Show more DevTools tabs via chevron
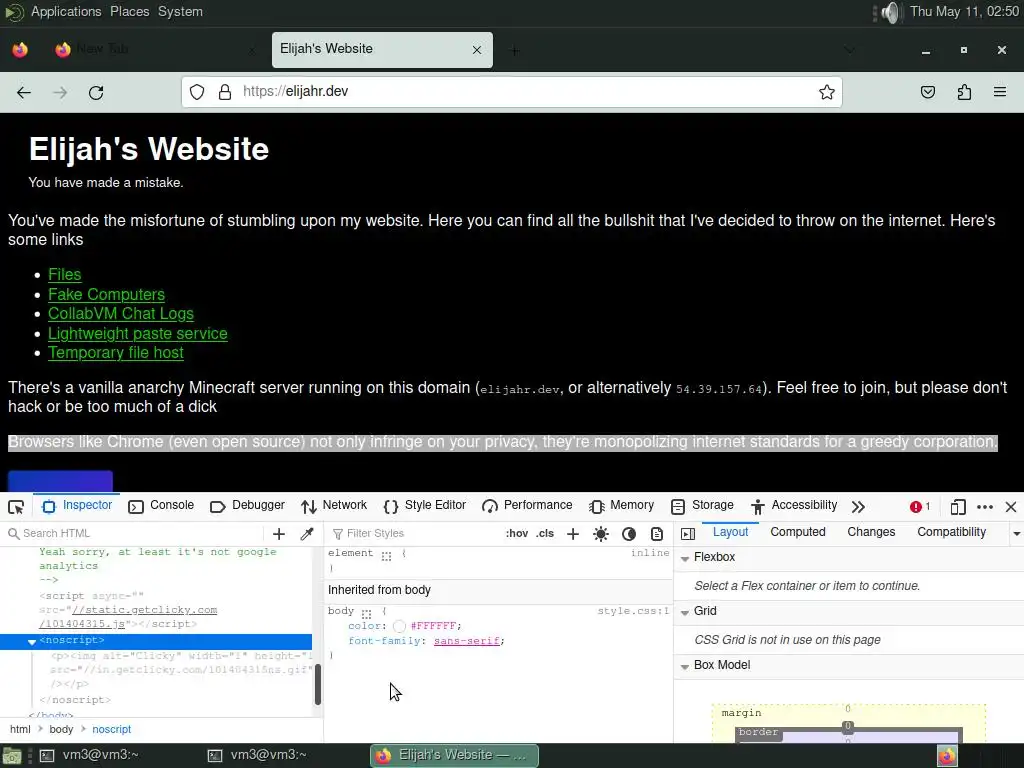The width and height of the screenshot is (1024, 768). point(858,507)
